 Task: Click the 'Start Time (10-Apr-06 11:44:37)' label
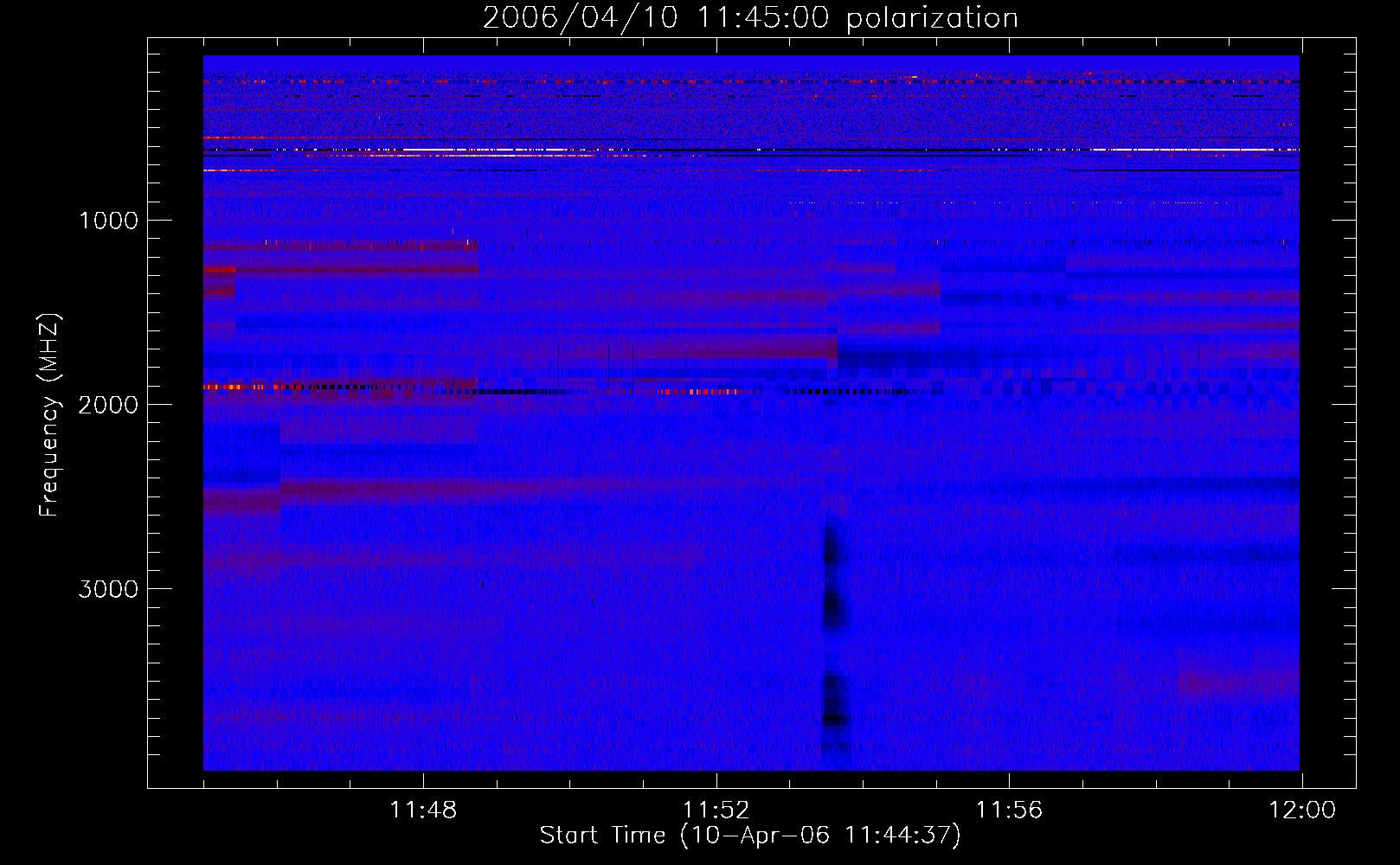750,836
